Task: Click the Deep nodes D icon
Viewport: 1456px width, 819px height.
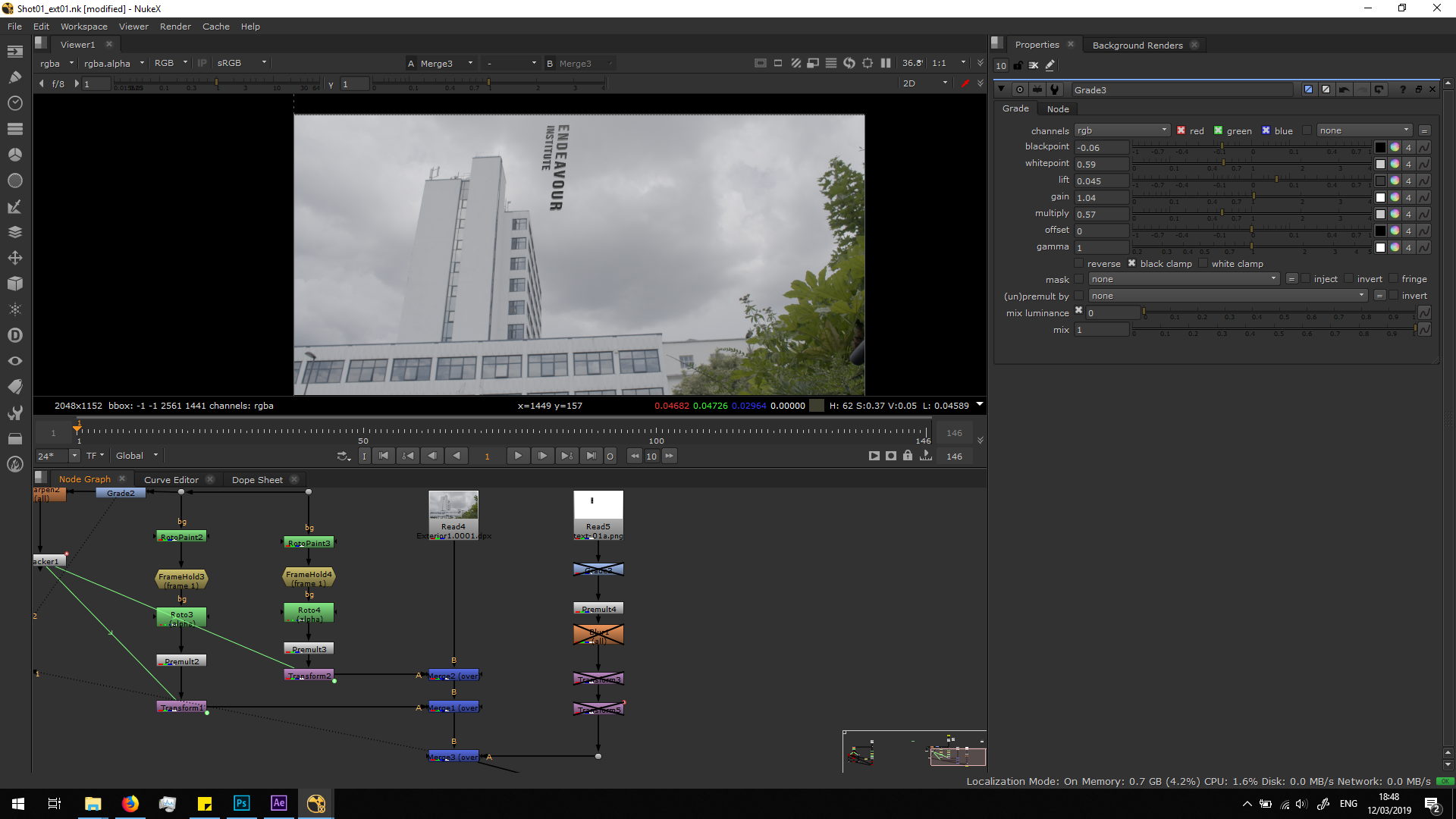Action: (x=14, y=335)
